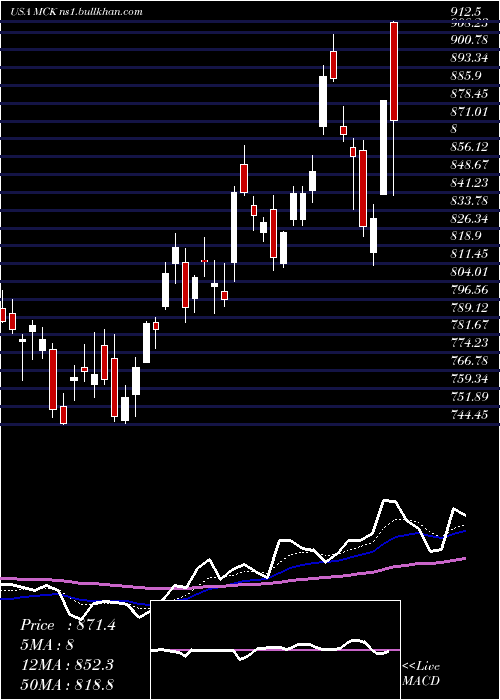This screenshot has width=500, height=700.
Task: Select the 871.01 price axis label
Action: coord(469,112)
